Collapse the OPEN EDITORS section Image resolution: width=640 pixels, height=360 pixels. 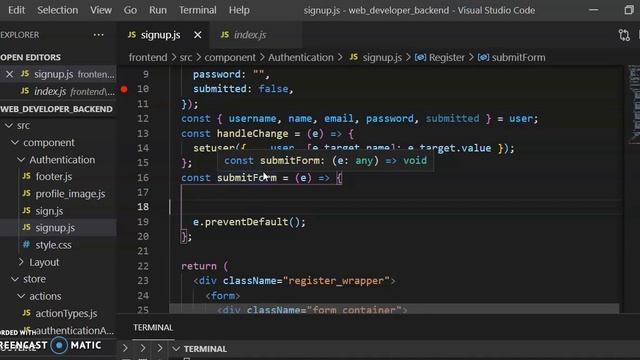point(31,58)
